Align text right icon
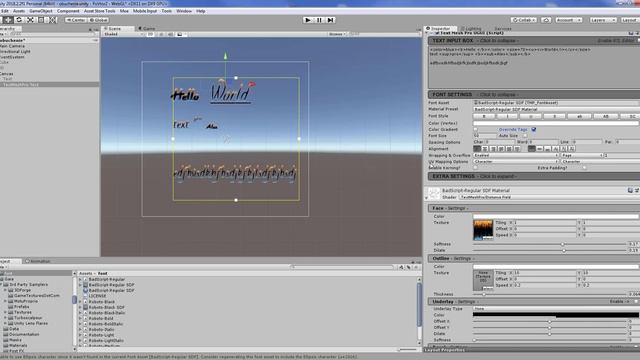Viewport: 640px width, 360px height. (493, 149)
